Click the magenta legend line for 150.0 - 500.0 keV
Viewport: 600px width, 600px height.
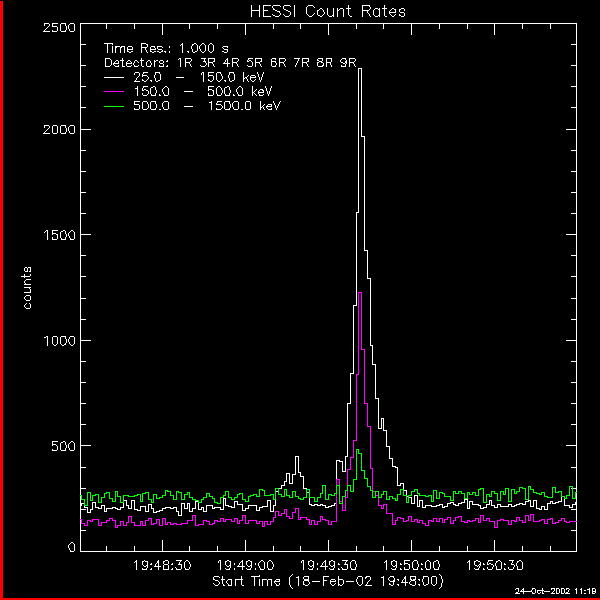(114, 92)
